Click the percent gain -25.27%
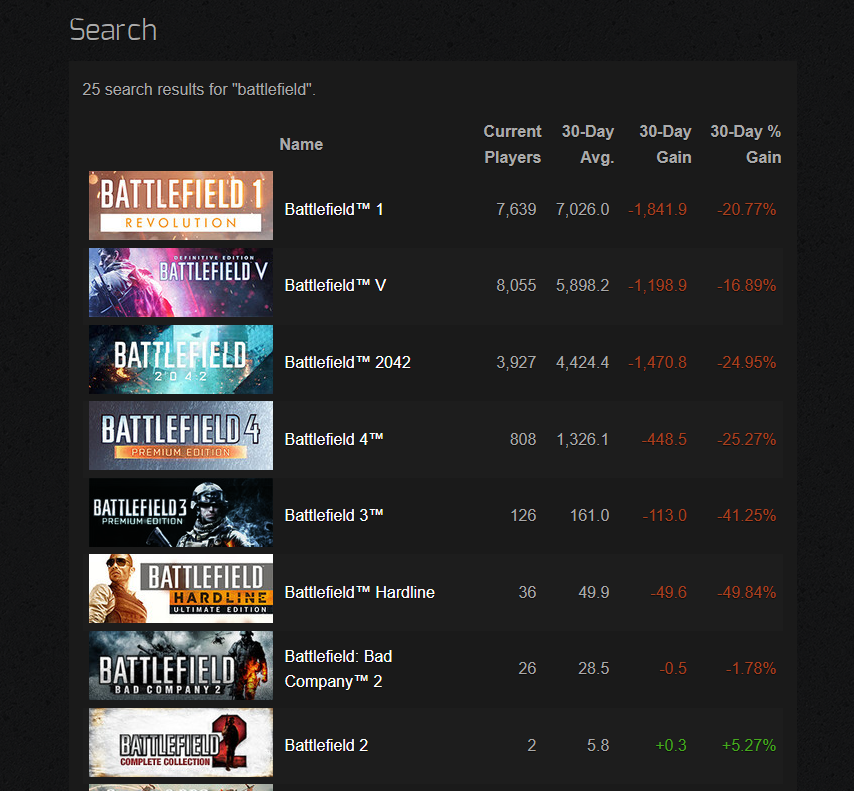This screenshot has height=791, width=854. [746, 439]
